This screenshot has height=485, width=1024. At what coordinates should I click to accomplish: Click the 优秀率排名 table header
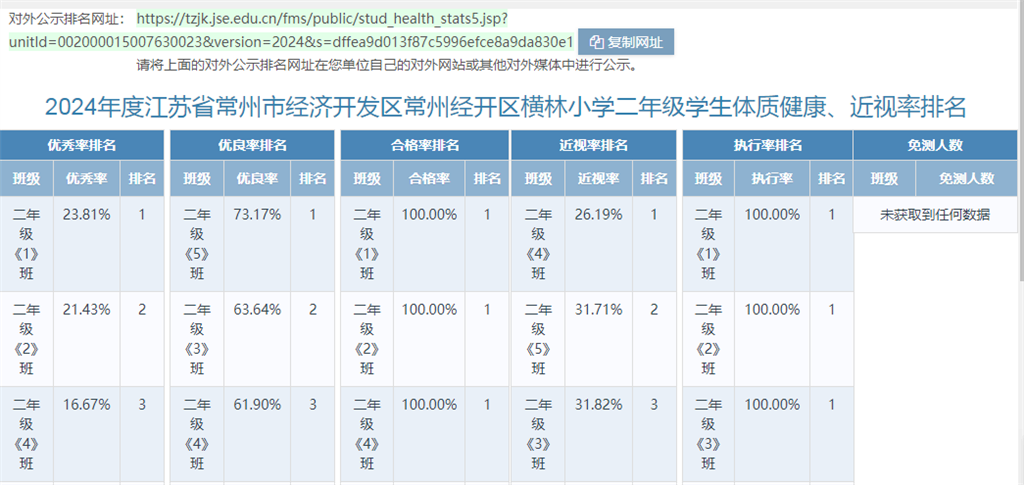pos(82,146)
